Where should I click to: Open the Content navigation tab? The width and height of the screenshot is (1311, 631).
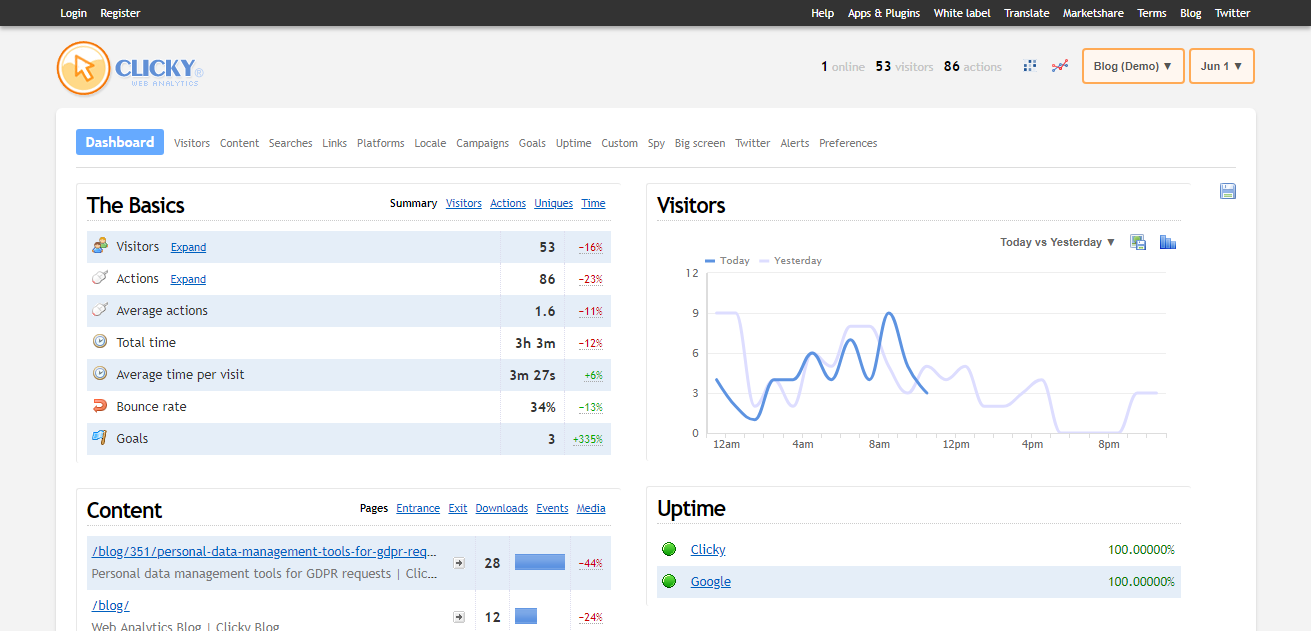point(240,143)
